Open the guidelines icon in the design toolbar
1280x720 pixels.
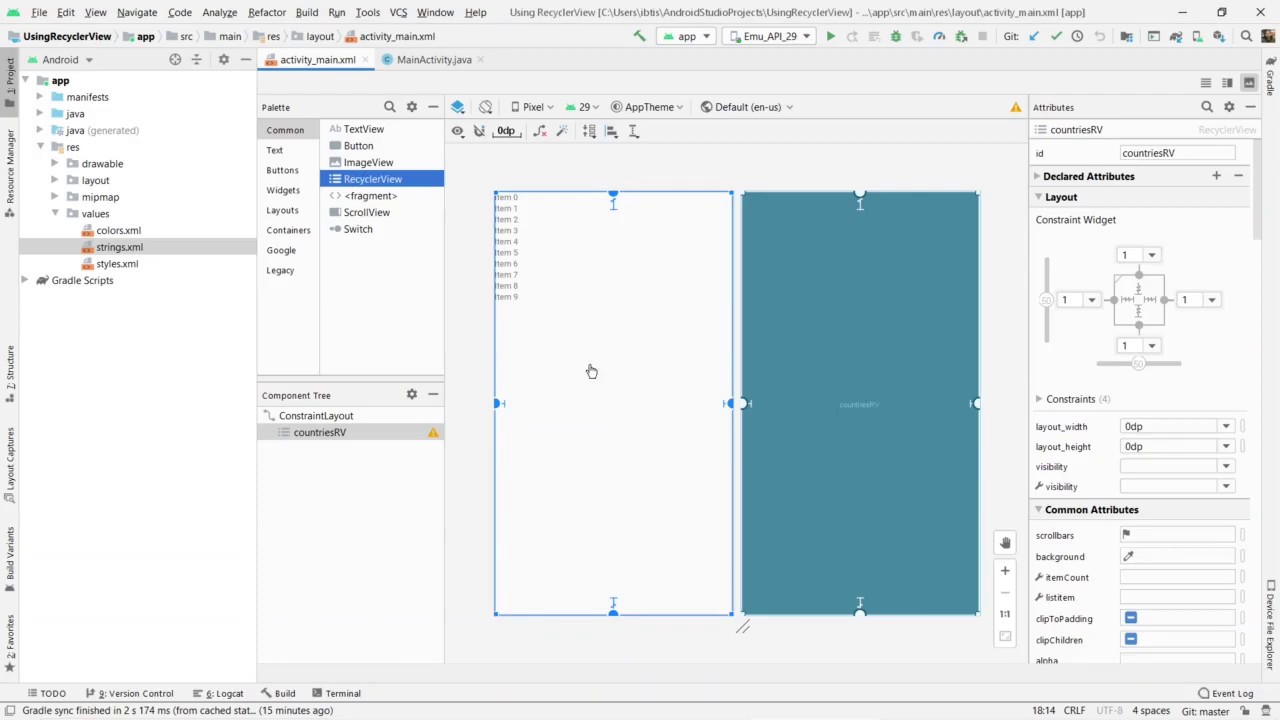tap(633, 131)
